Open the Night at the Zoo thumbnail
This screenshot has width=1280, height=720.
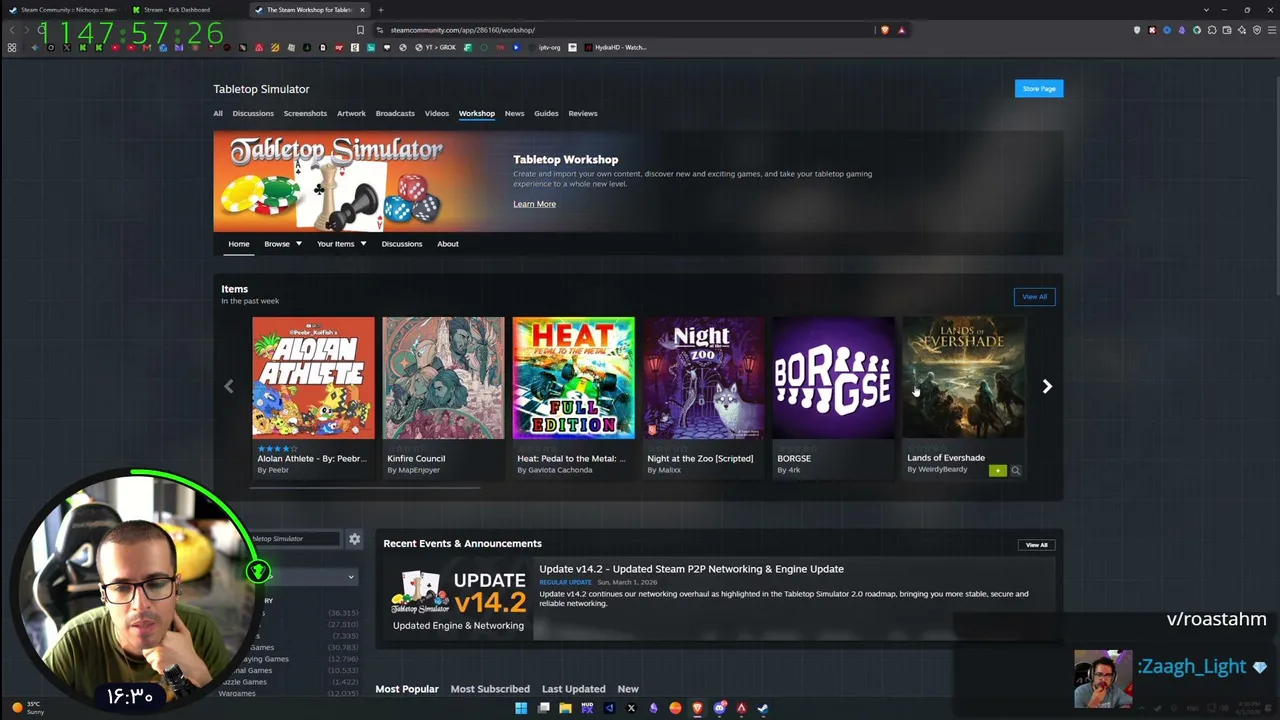703,378
